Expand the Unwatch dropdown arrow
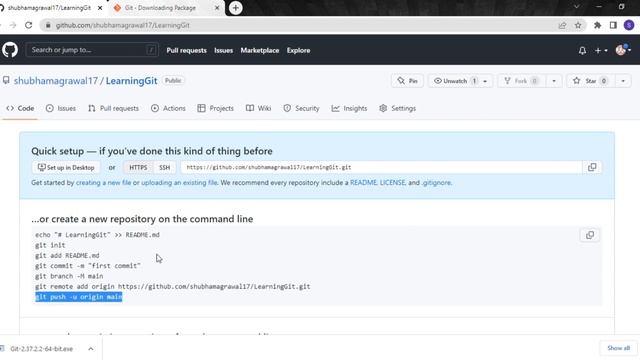Screen dimensions: 640x360 (485, 81)
